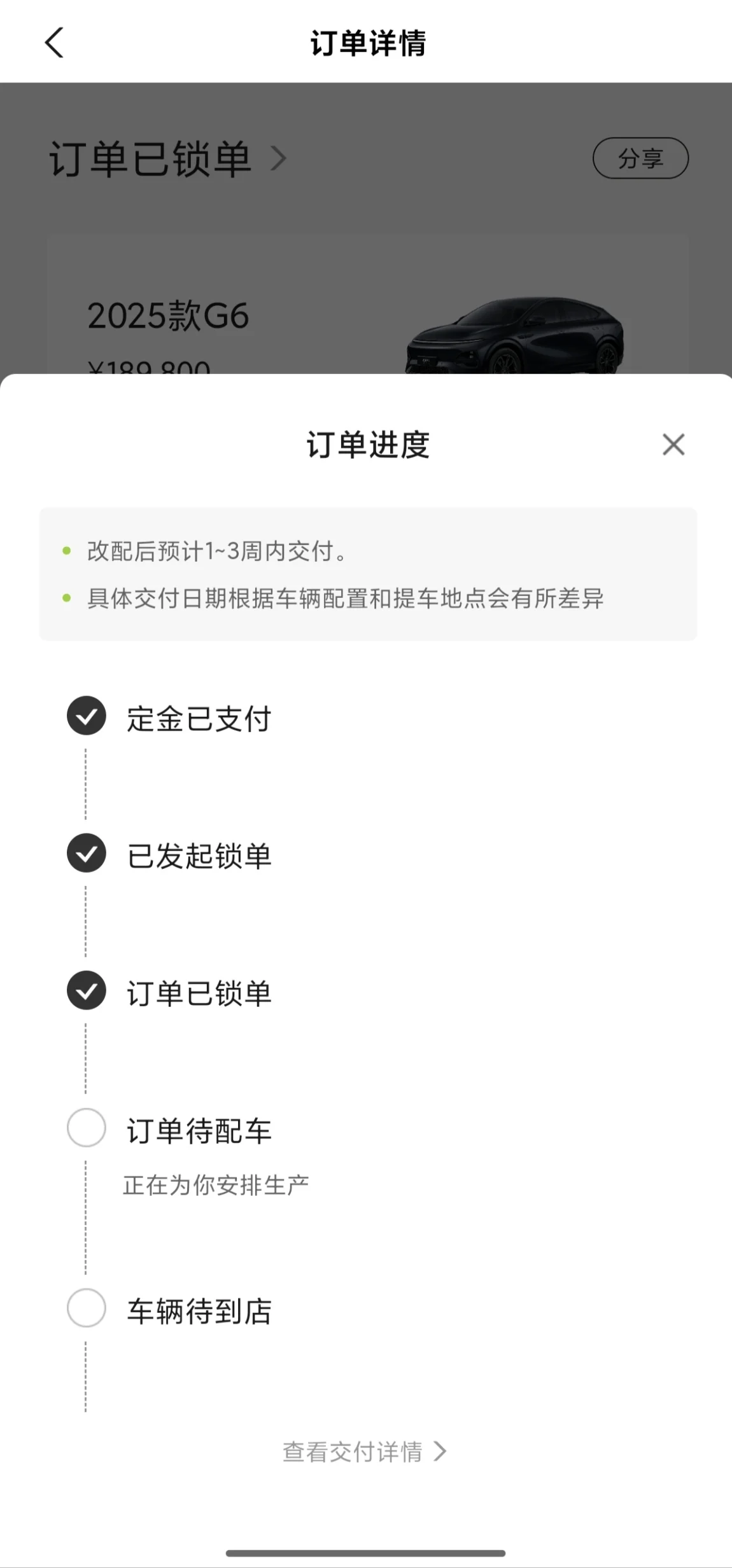Expand the 订单已锁单 status chevron

pyautogui.click(x=279, y=158)
